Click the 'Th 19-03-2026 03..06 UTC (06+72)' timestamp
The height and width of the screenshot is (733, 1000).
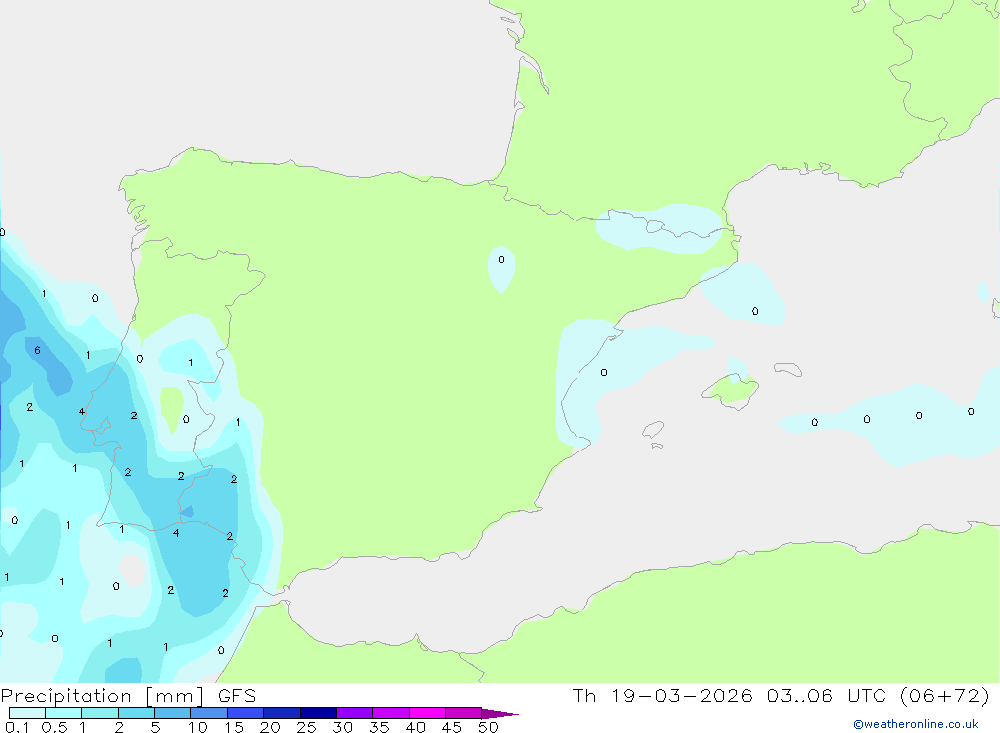(781, 695)
